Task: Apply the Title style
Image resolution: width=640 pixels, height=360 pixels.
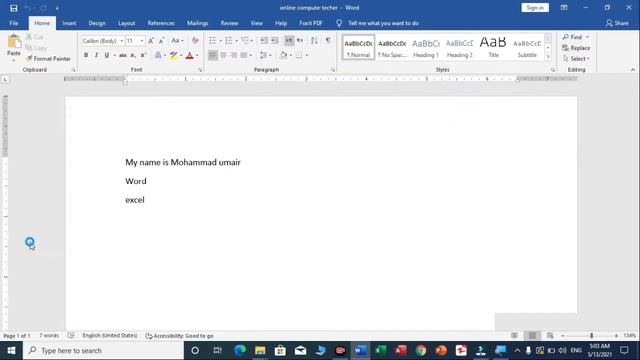Action: (493, 47)
